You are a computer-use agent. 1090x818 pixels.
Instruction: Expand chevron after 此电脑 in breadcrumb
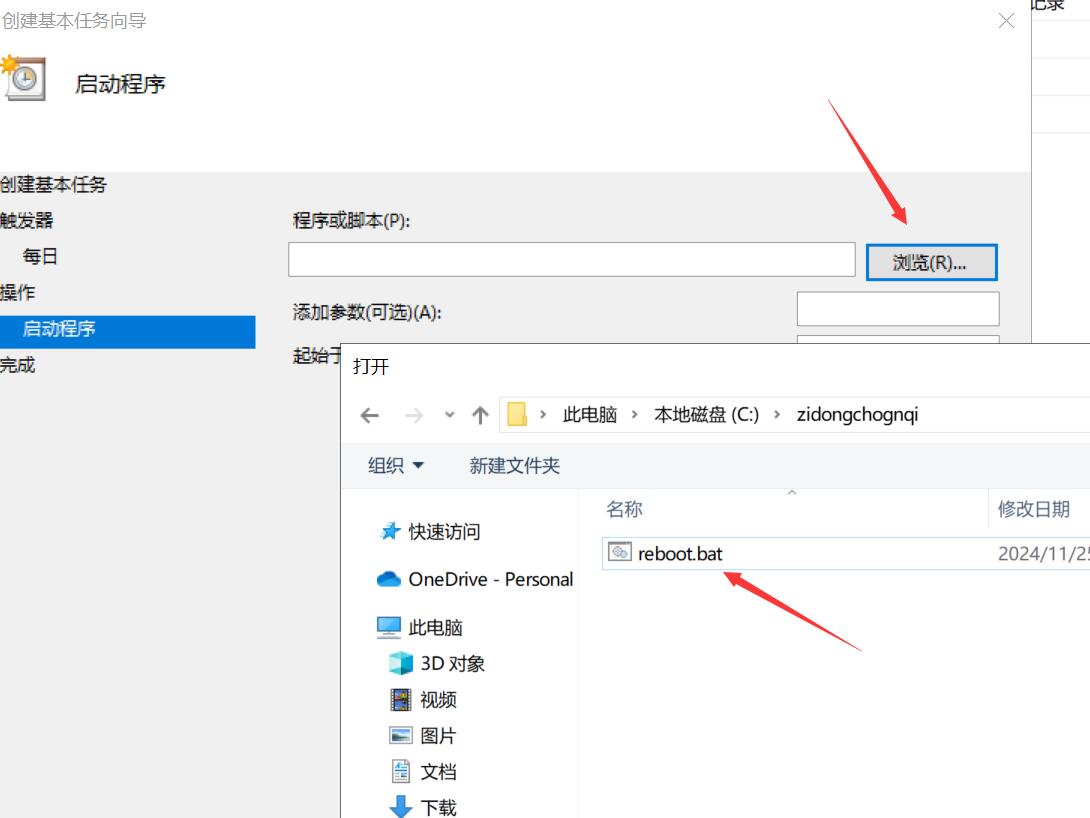[x=635, y=415]
